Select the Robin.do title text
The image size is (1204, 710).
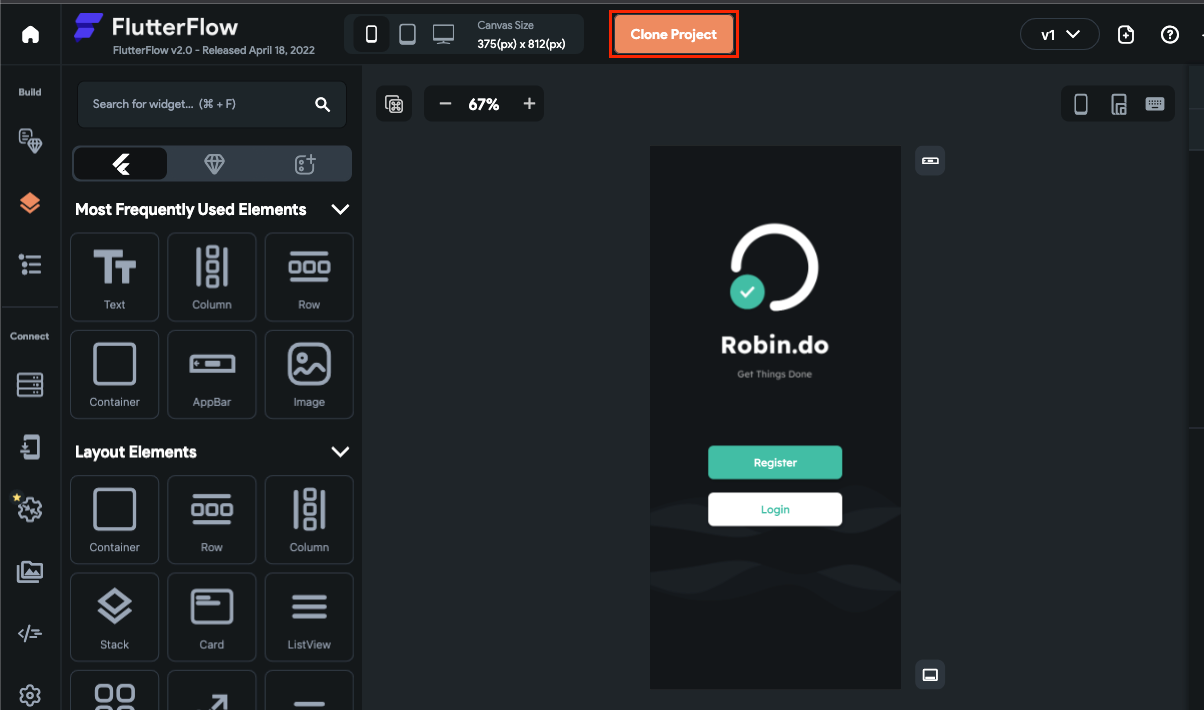775,346
